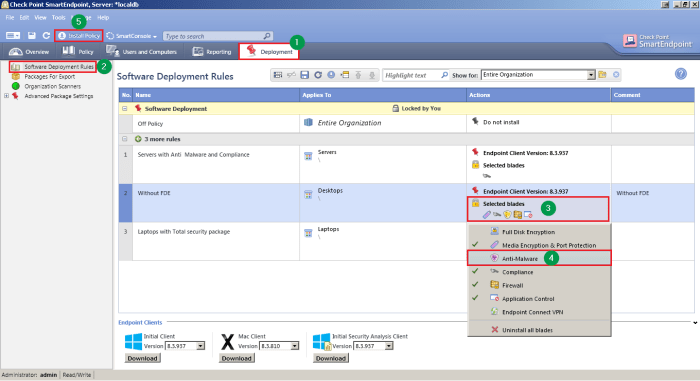The height and width of the screenshot is (381, 700).
Task: Select Advanced Package Settings tree item
Action: click(x=58, y=96)
